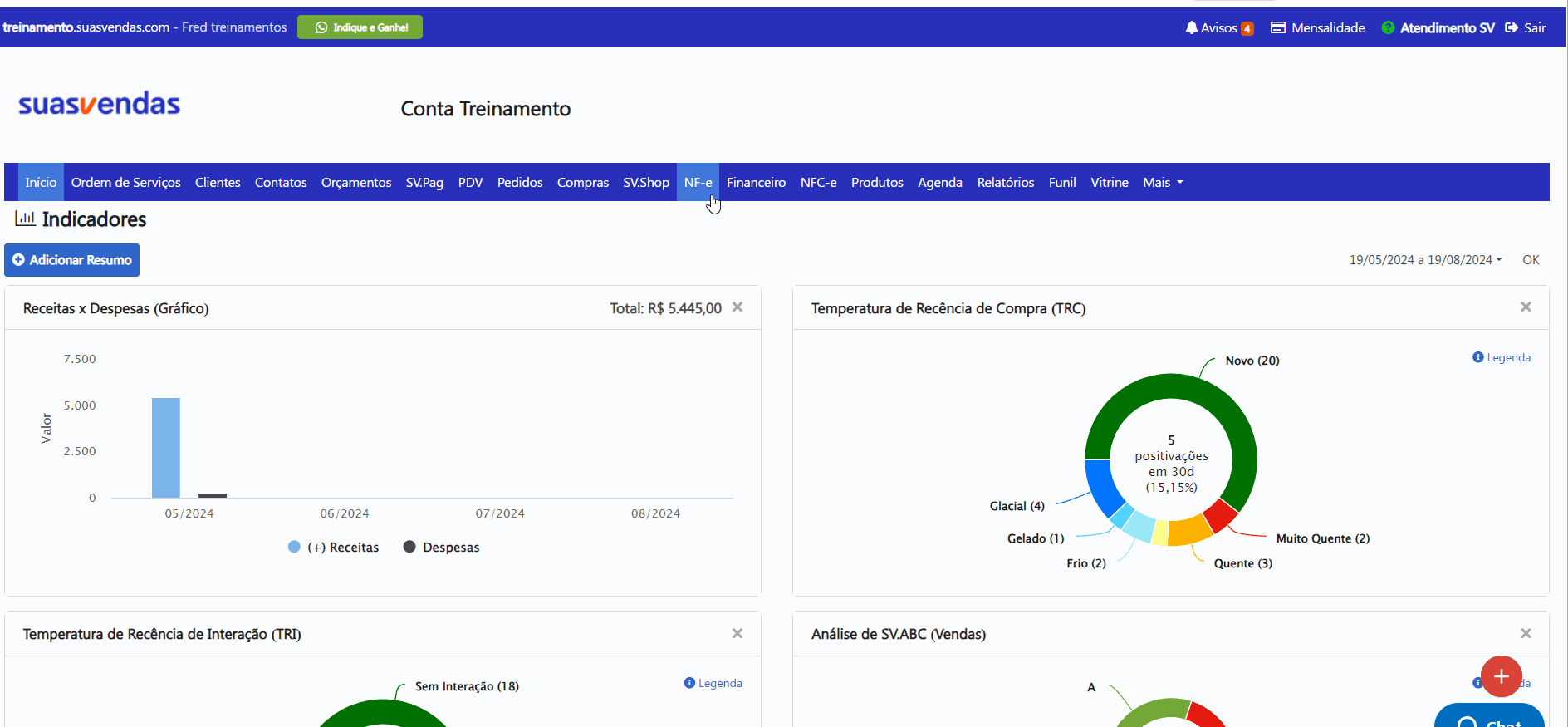This screenshot has width=1568, height=727.
Task: Open SV.Pag menu
Action: 424,182
